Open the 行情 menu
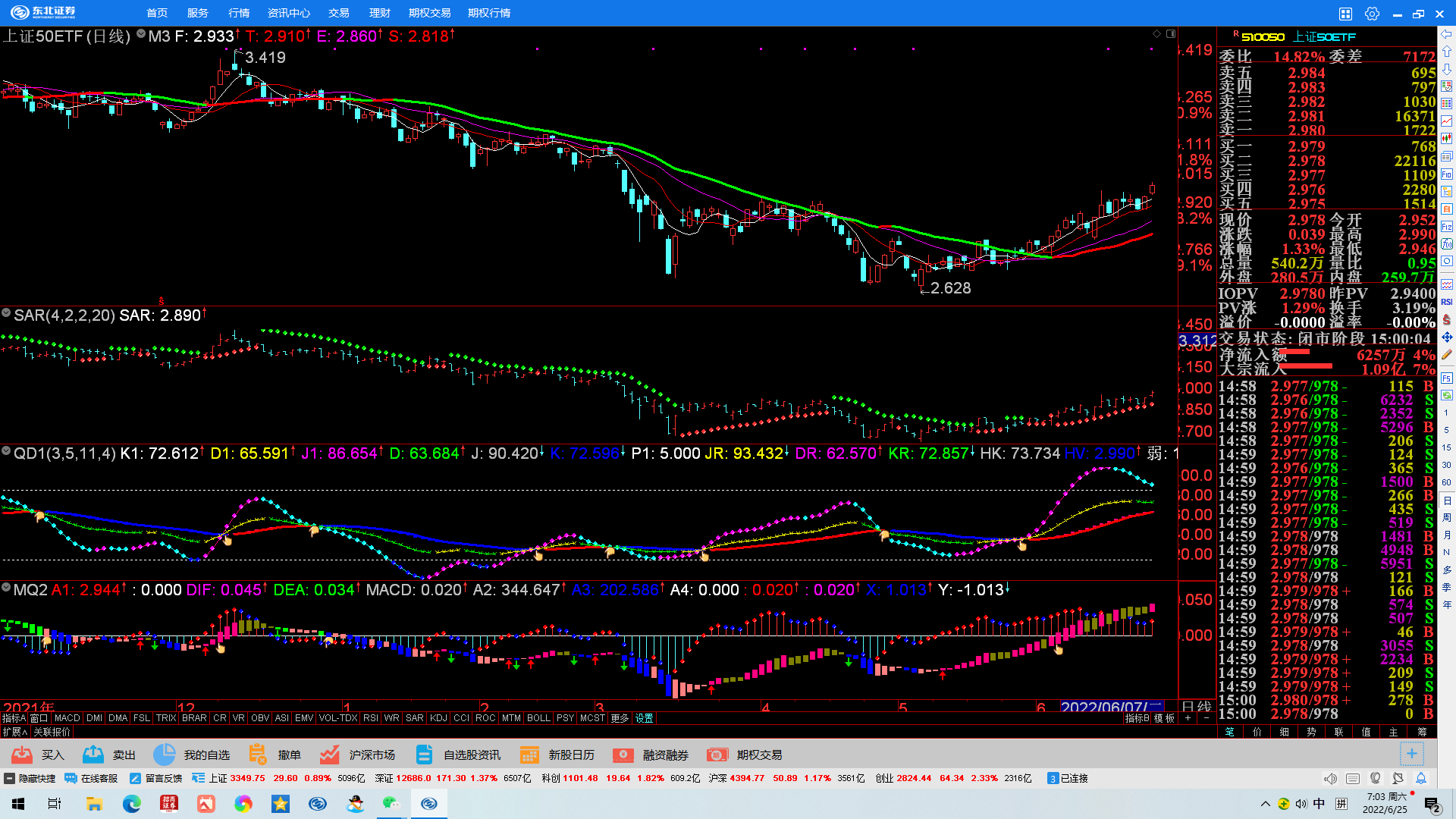This screenshot has width=1456, height=819. coord(239,13)
